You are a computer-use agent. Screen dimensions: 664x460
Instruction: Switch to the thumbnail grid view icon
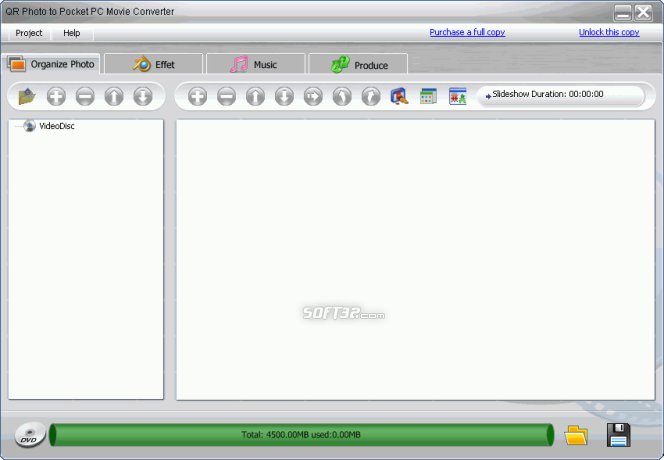428,96
